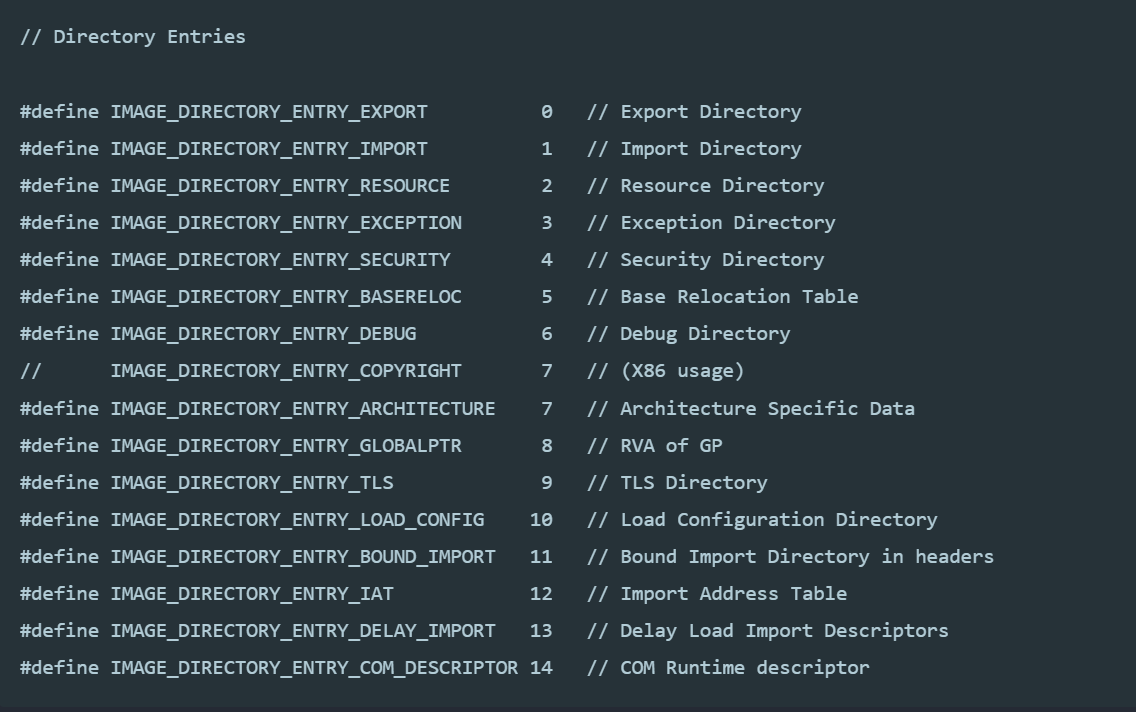Select IMAGE_DIRECTORY_ENTRY_DEBUG identifier
This screenshot has width=1136, height=712.
tap(264, 334)
